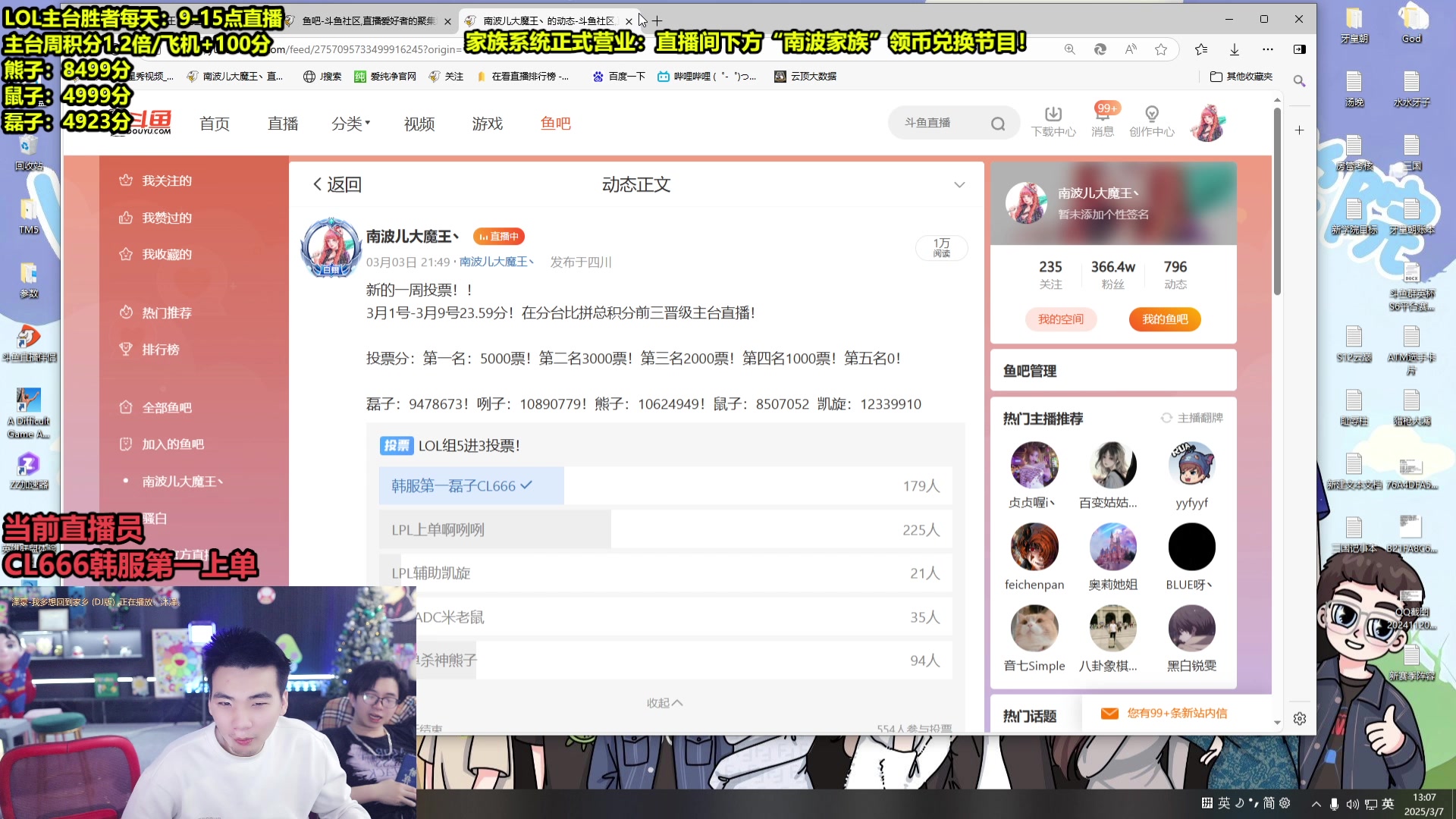Open streamer yyfyyf thumbnail
The width and height of the screenshot is (1456, 819).
pyautogui.click(x=1191, y=465)
